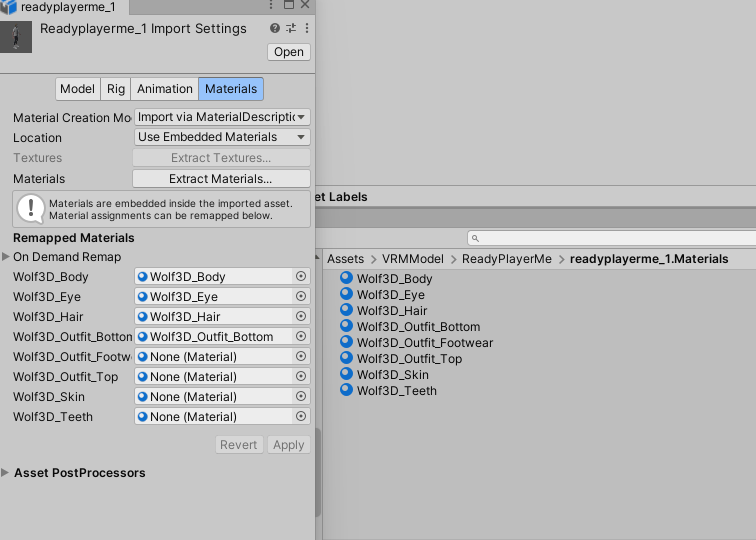Open the Import Settings three-dot menu
The height and width of the screenshot is (540, 756).
tap(307, 28)
